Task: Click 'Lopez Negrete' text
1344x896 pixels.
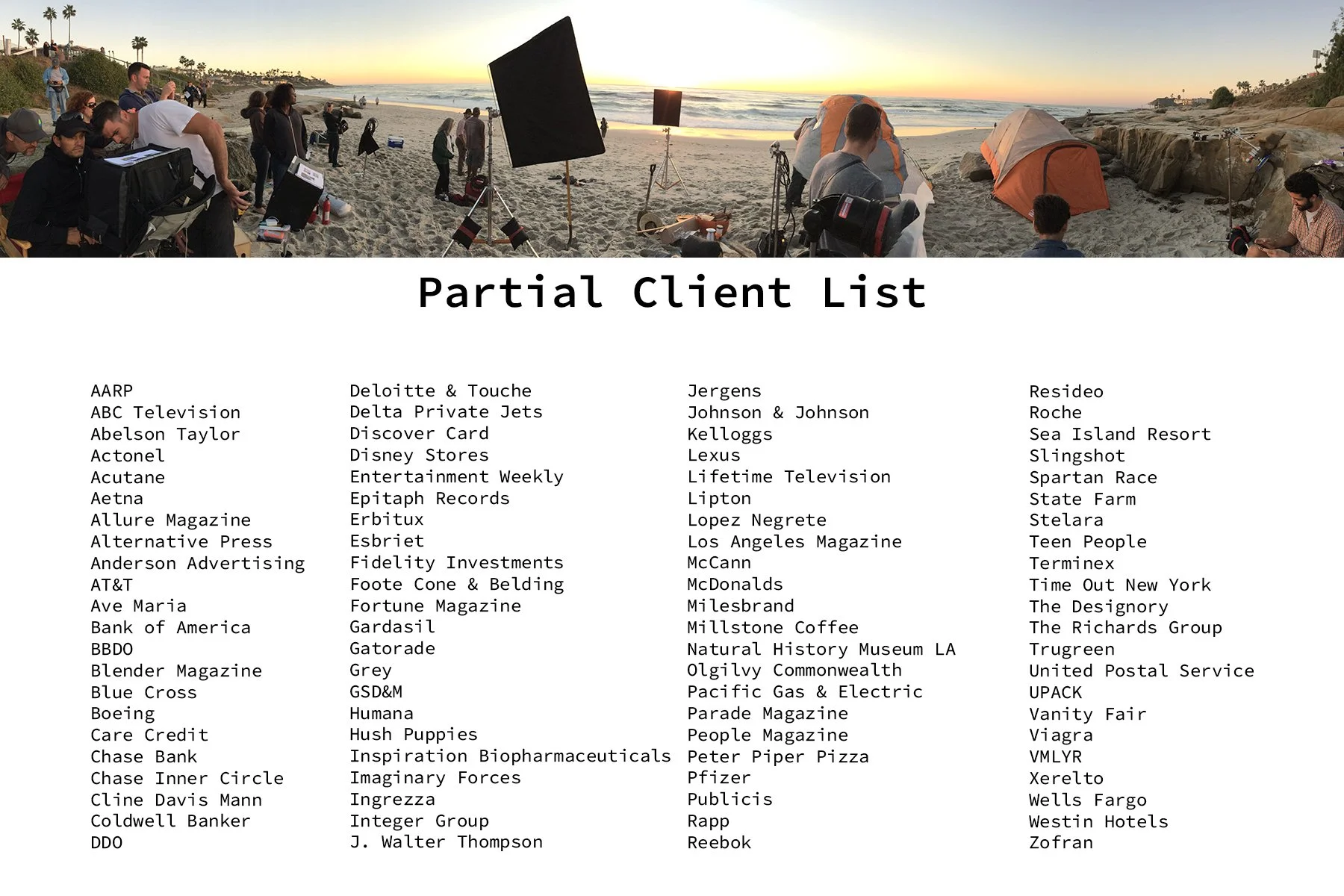Action: 757,520
